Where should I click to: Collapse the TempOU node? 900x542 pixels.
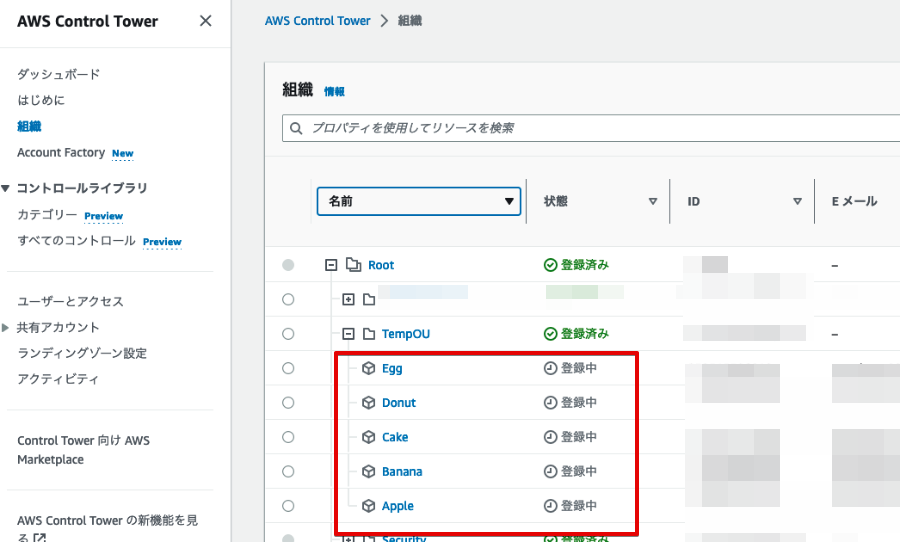[x=348, y=334]
